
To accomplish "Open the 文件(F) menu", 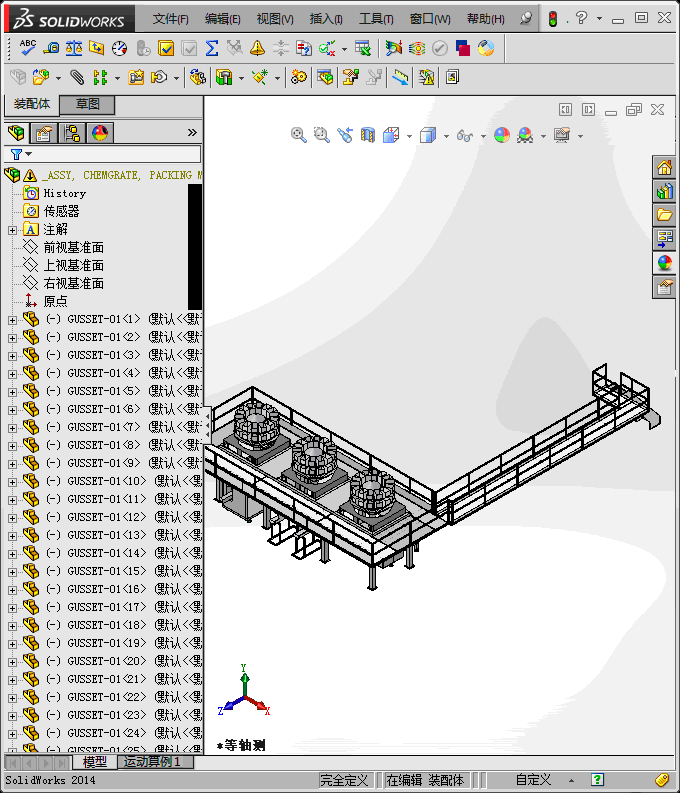I will (170, 19).
